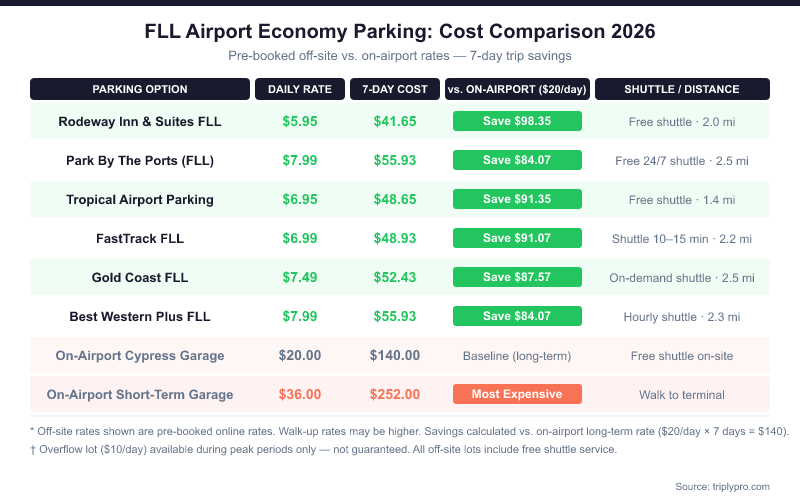Image resolution: width=800 pixels, height=500 pixels.
Task: Select the Save $91.07 badge
Action: 517,238
